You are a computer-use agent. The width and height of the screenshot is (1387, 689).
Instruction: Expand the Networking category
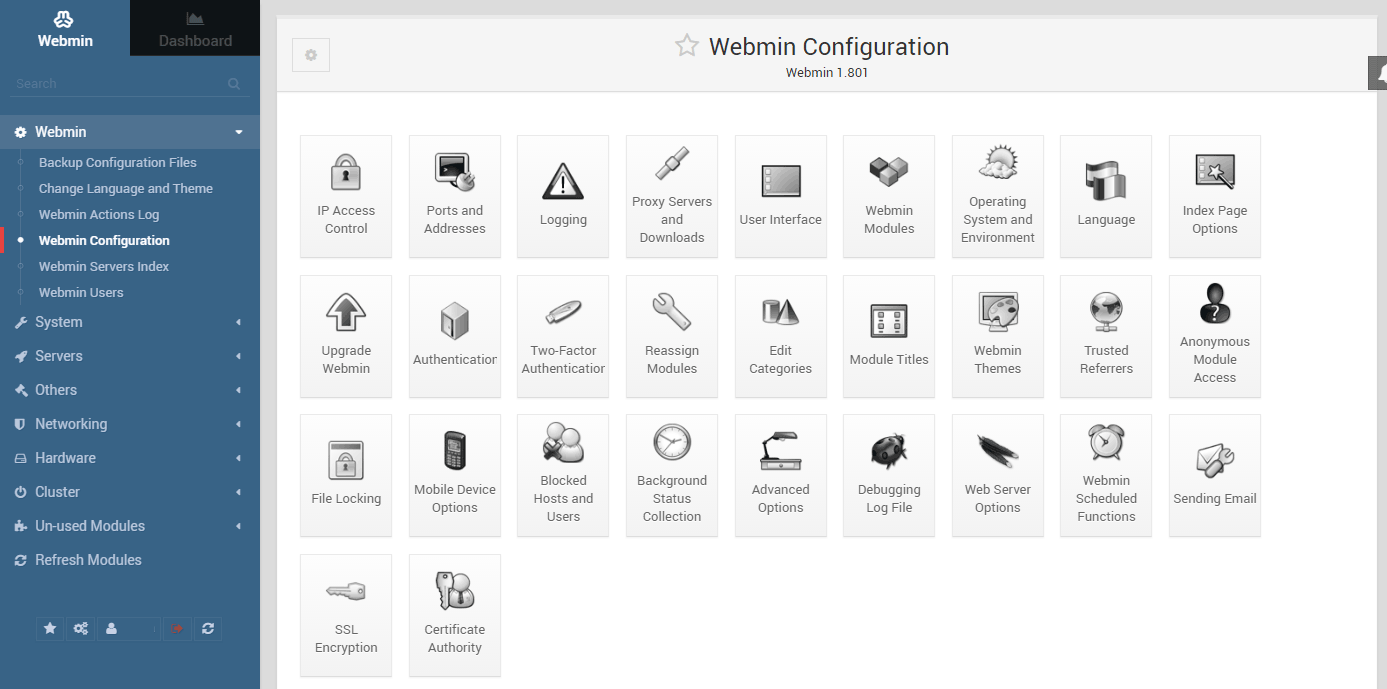tap(130, 424)
